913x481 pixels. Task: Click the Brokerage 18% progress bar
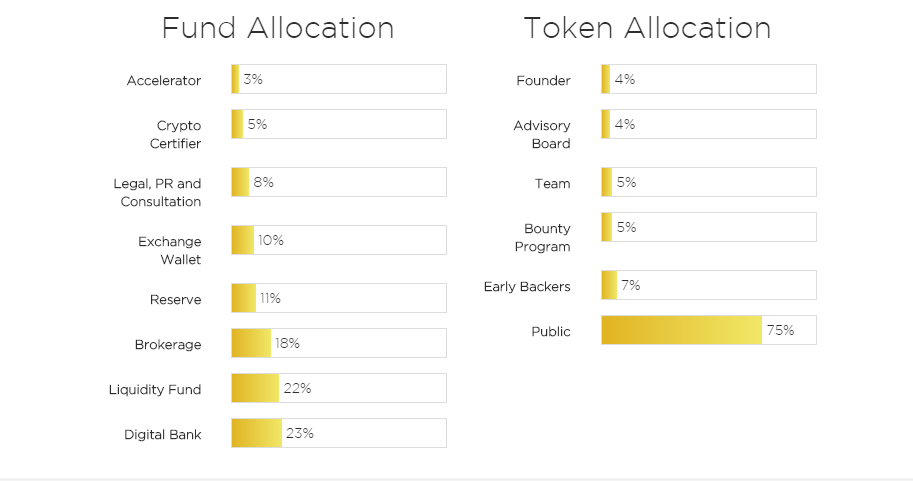tap(338, 343)
